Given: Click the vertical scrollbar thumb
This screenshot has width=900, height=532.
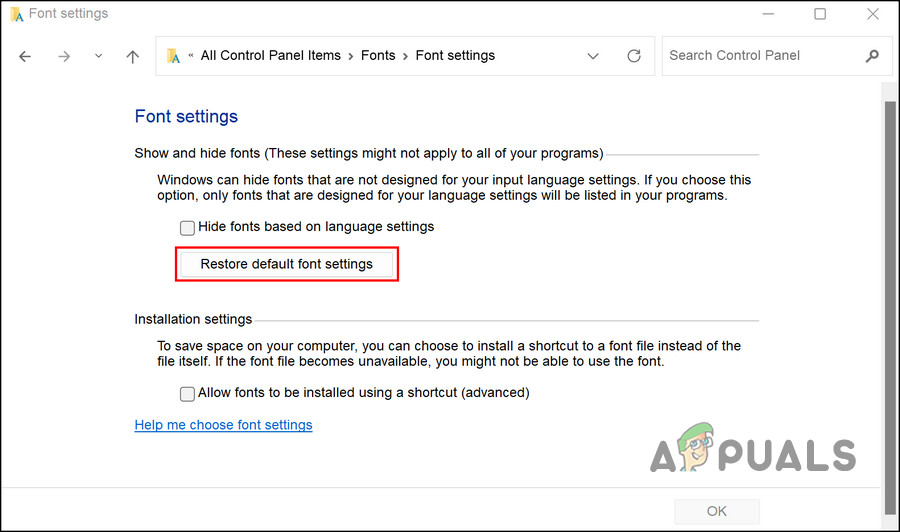Looking at the screenshot, I should [890, 307].
